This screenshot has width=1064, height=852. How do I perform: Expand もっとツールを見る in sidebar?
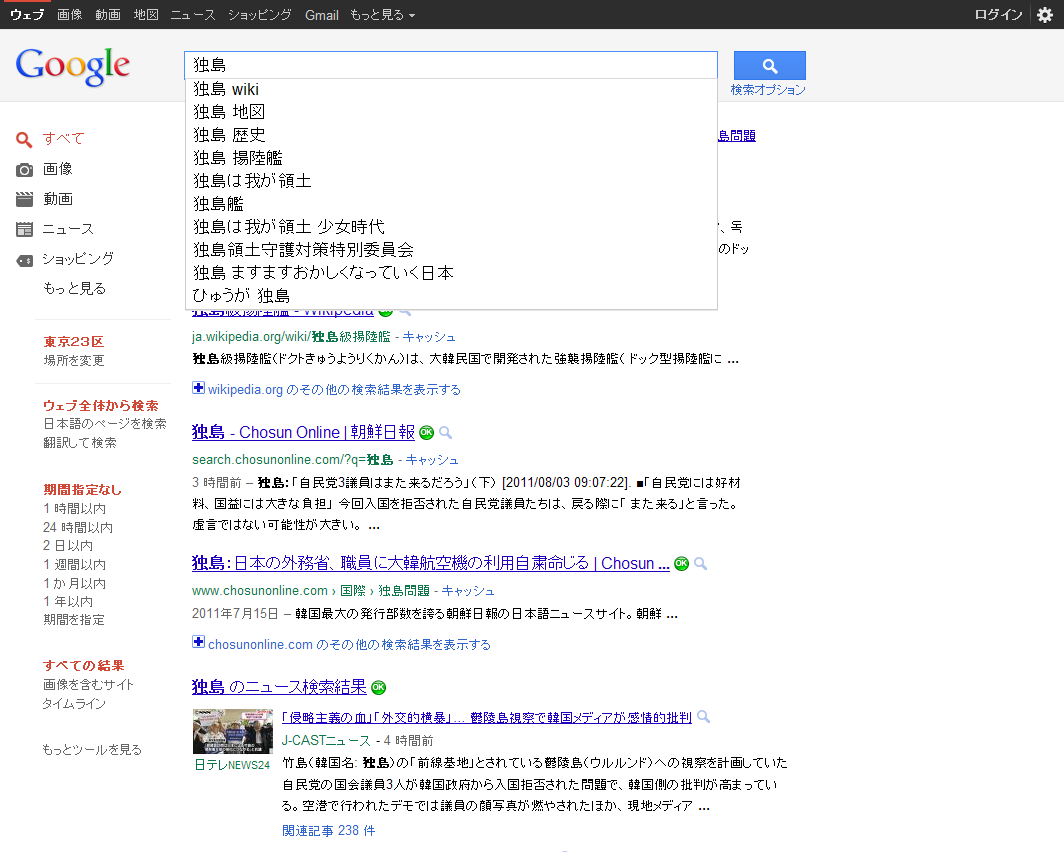92,750
